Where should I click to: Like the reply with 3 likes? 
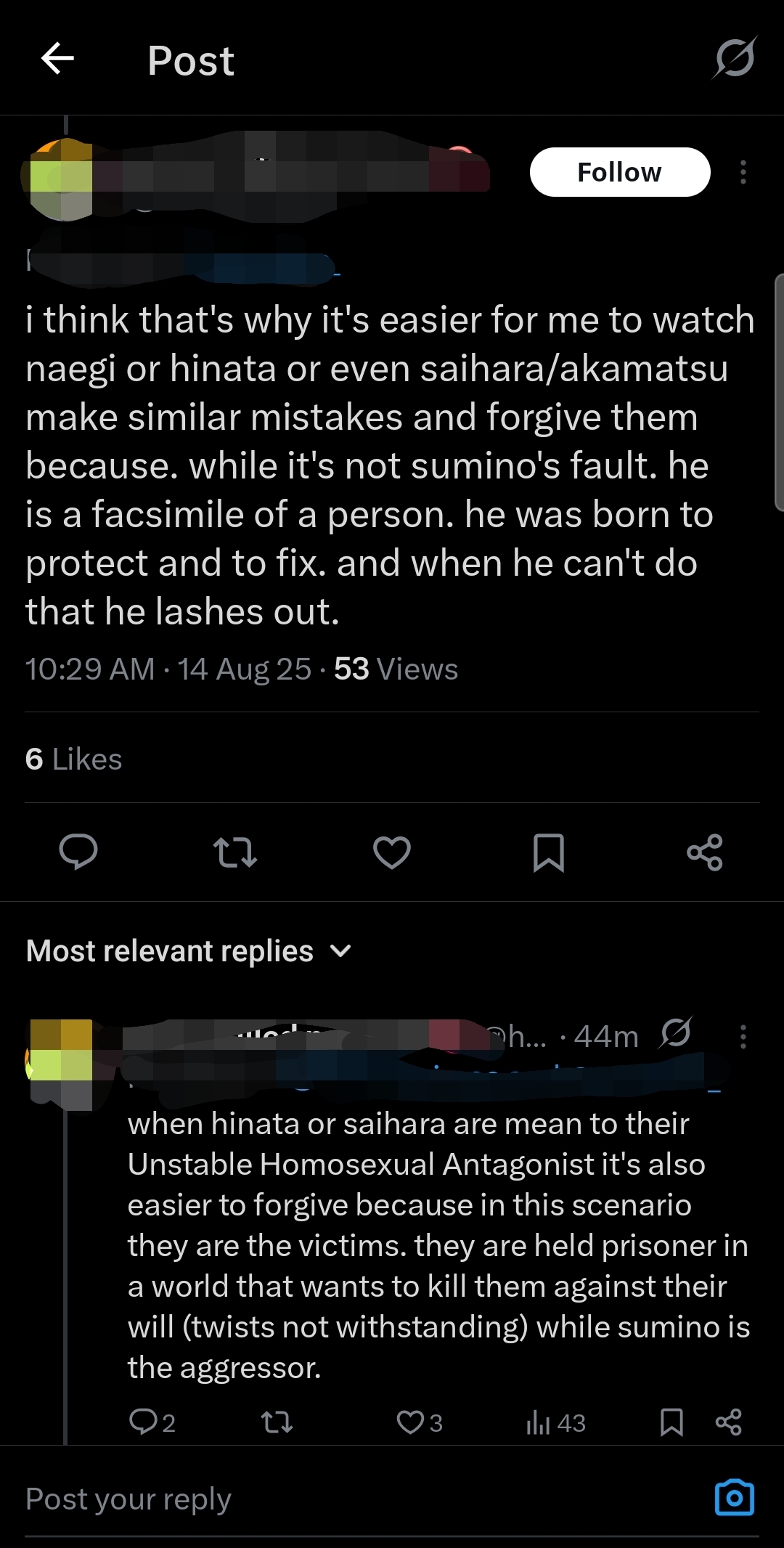420,1422
